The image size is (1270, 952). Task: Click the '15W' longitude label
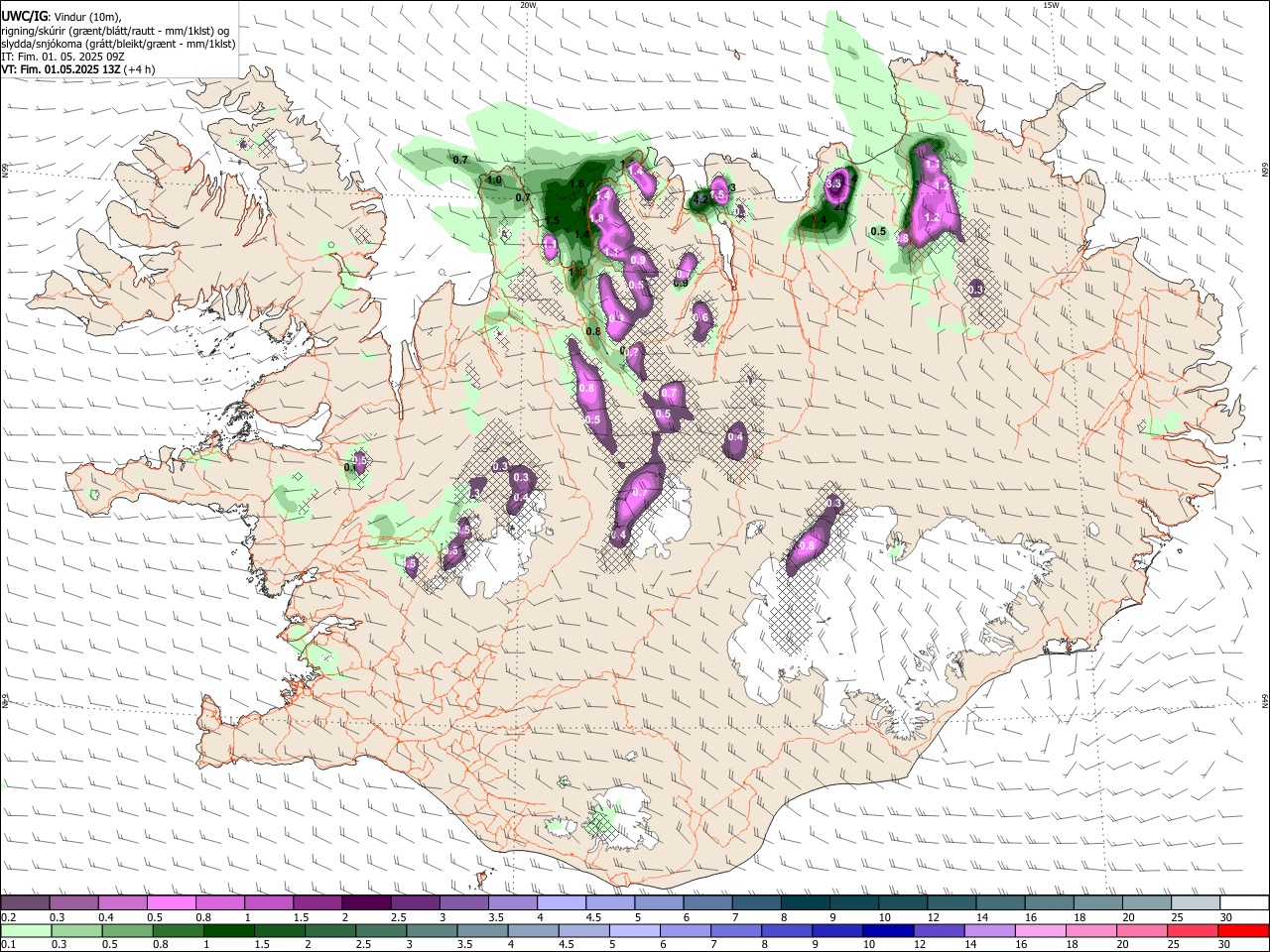[1051, 5]
